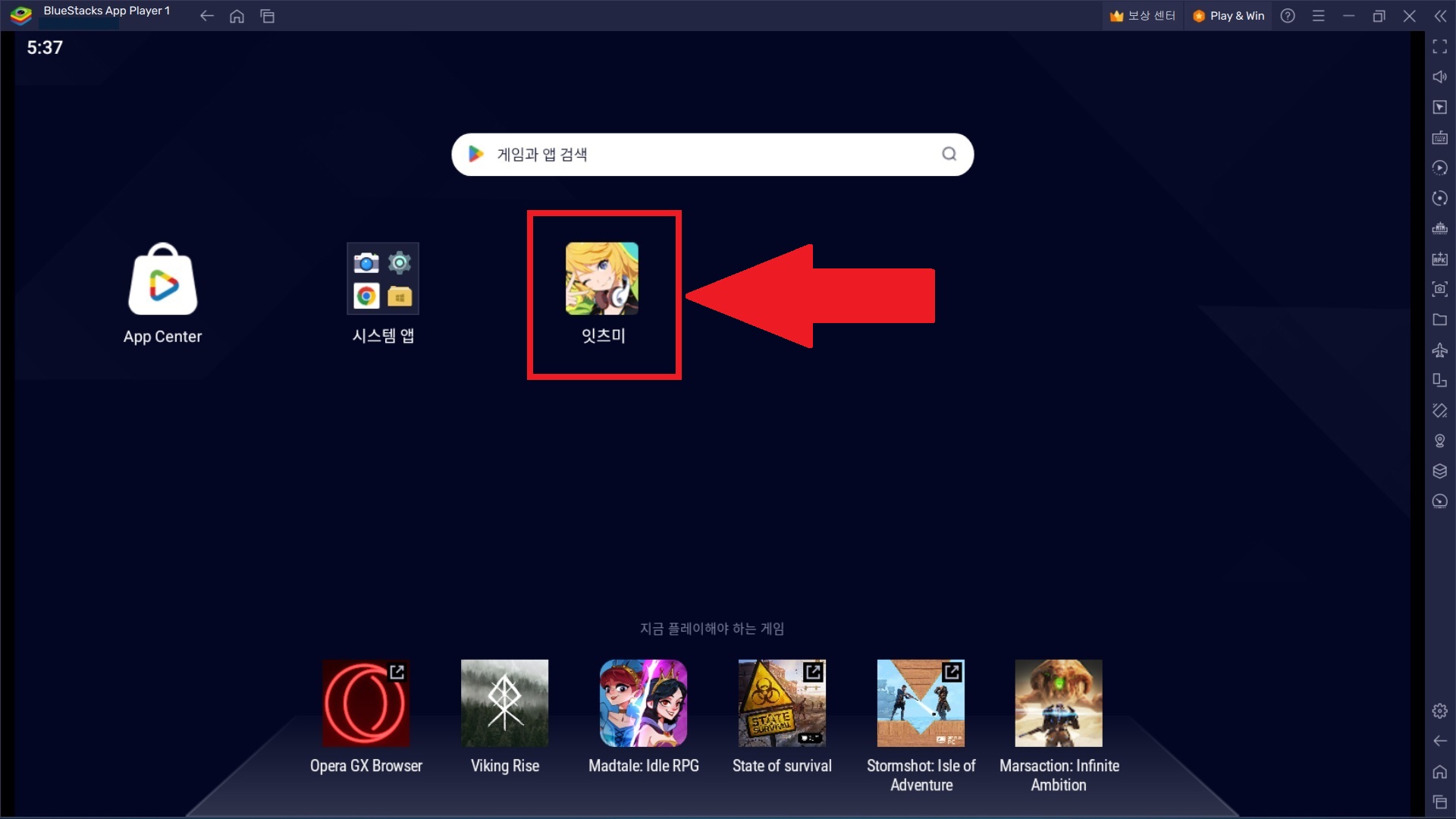This screenshot has width=1456, height=819.
Task: Click the clock reading 5:37
Action: (x=45, y=48)
